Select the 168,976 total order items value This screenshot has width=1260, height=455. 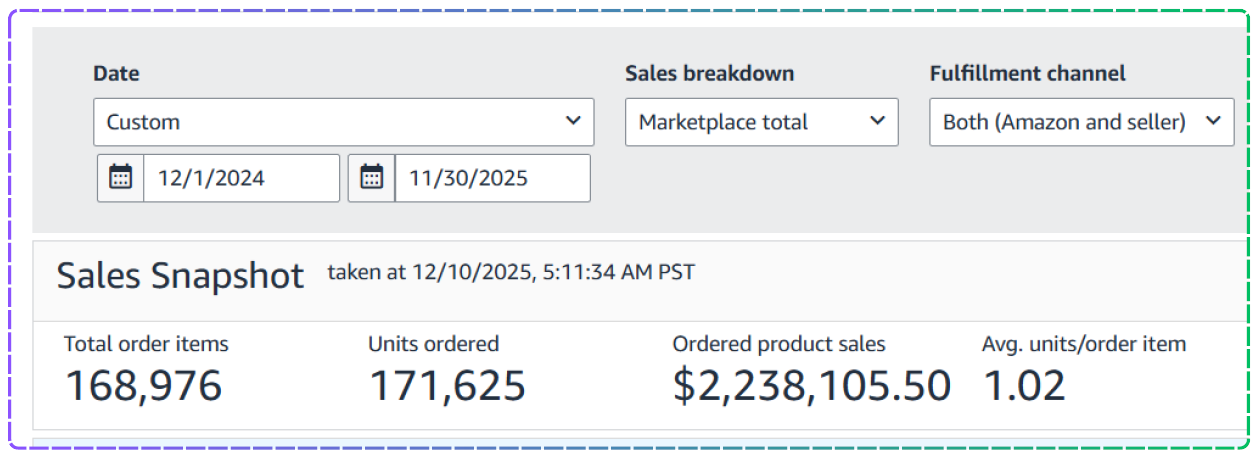[144, 386]
